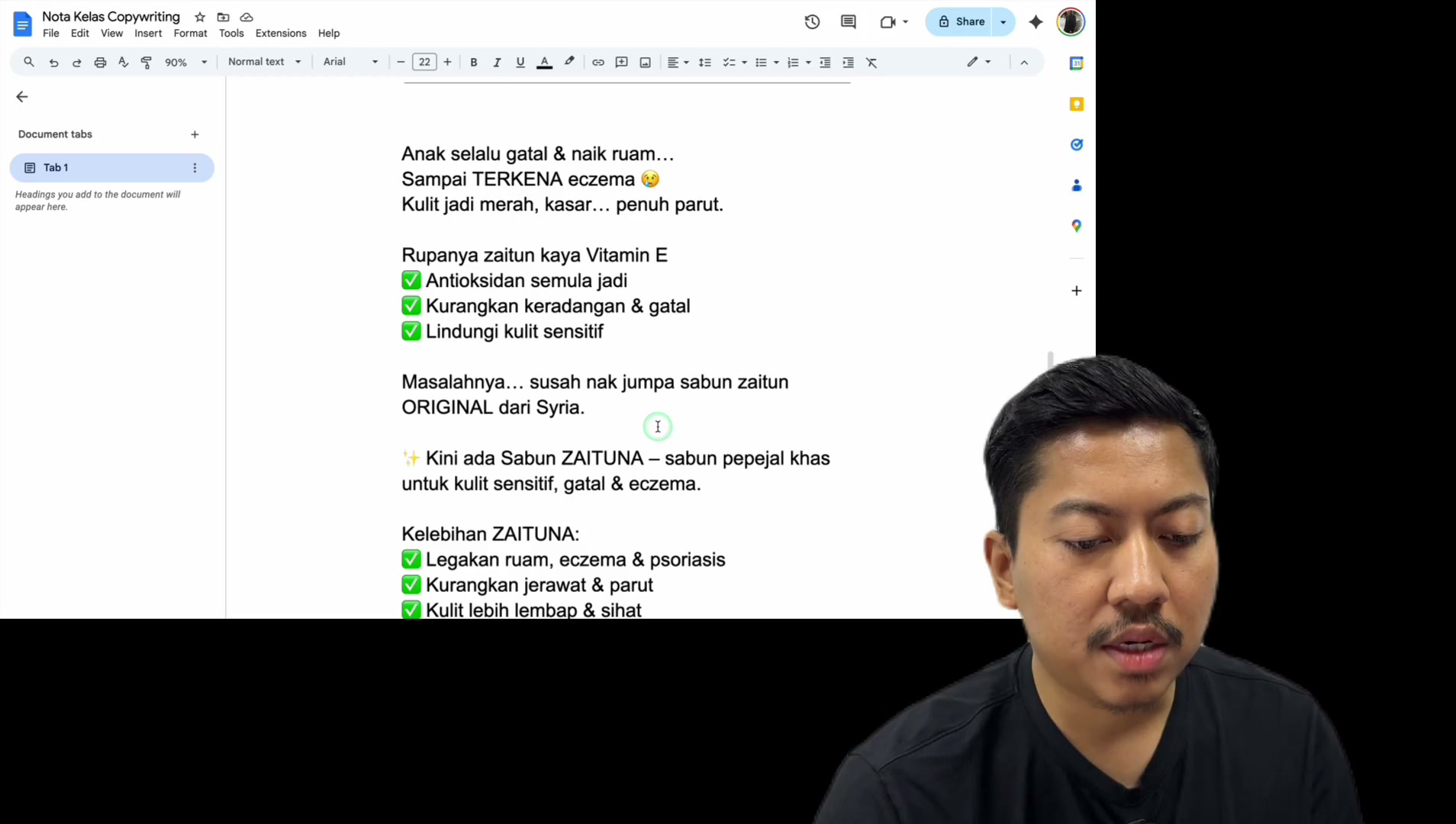Select the paint format roller icon
This screenshot has height=824, width=1456.
(x=147, y=63)
